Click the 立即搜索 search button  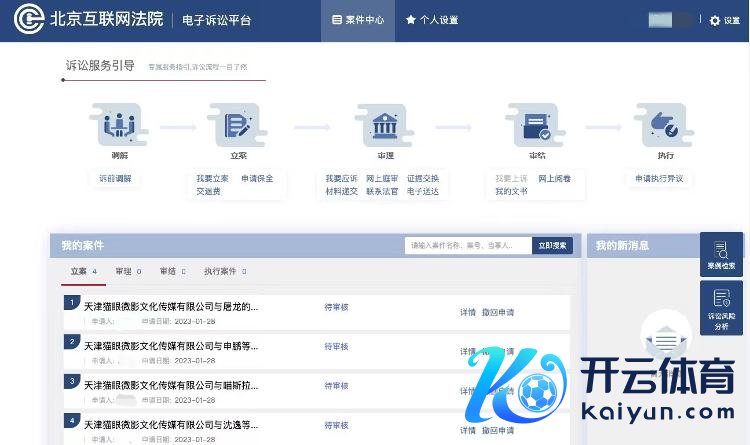coord(551,245)
